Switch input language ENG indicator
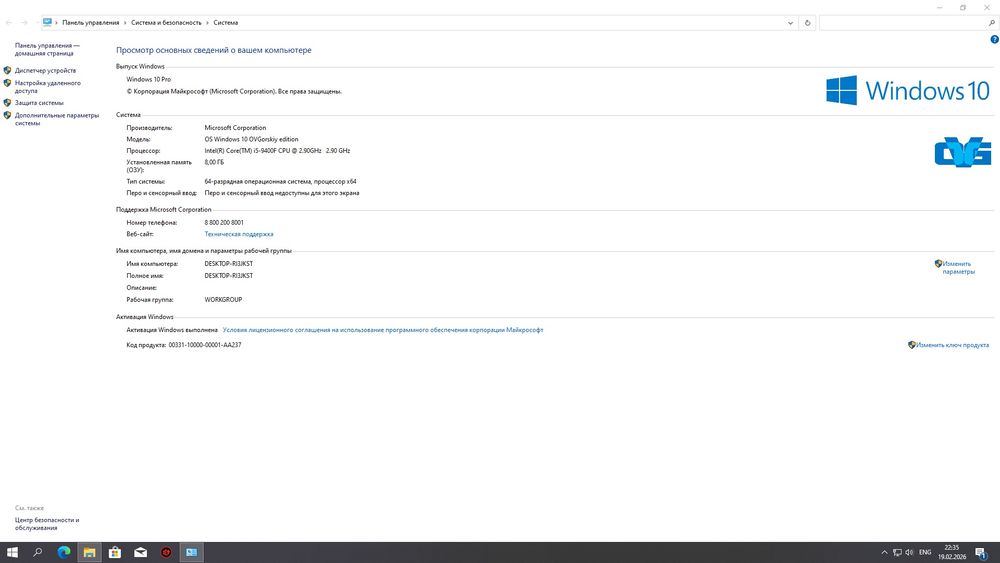Screen dimensions: 1000x563 tap(925, 552)
